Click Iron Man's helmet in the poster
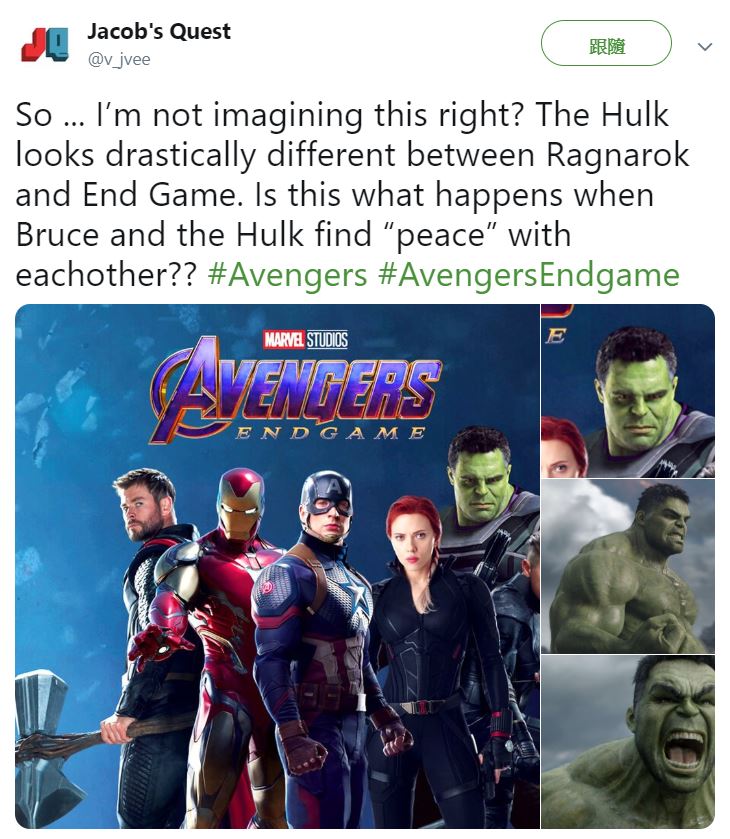Image resolution: width=730 pixels, height=839 pixels. click(x=240, y=504)
